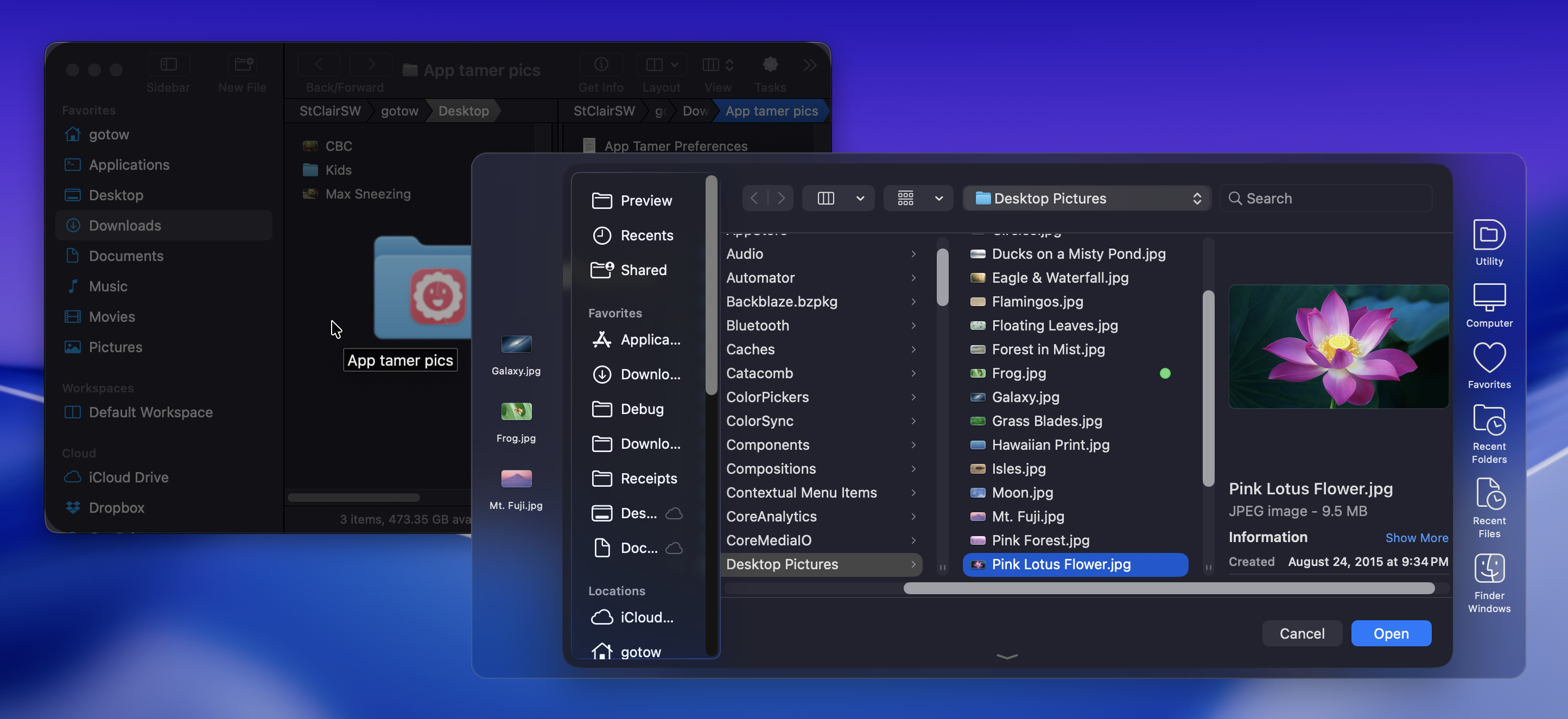Open Downloads in background window sidebar
The height and width of the screenshot is (719, 1568).
(x=164, y=225)
